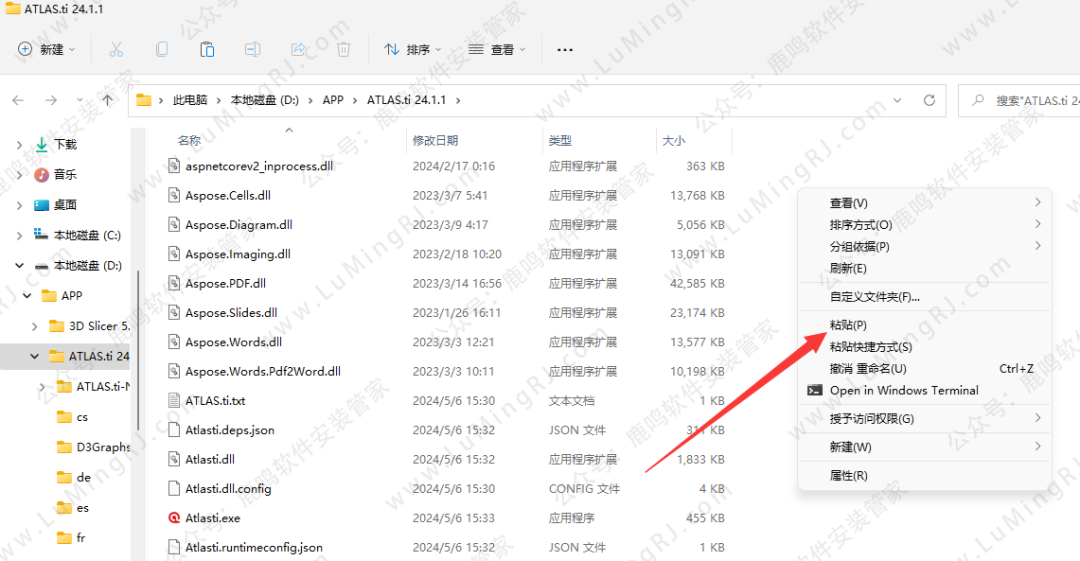The width and height of the screenshot is (1080, 561).
Task: Click the Paste clipboard icon in toolbar
Action: click(x=207, y=50)
